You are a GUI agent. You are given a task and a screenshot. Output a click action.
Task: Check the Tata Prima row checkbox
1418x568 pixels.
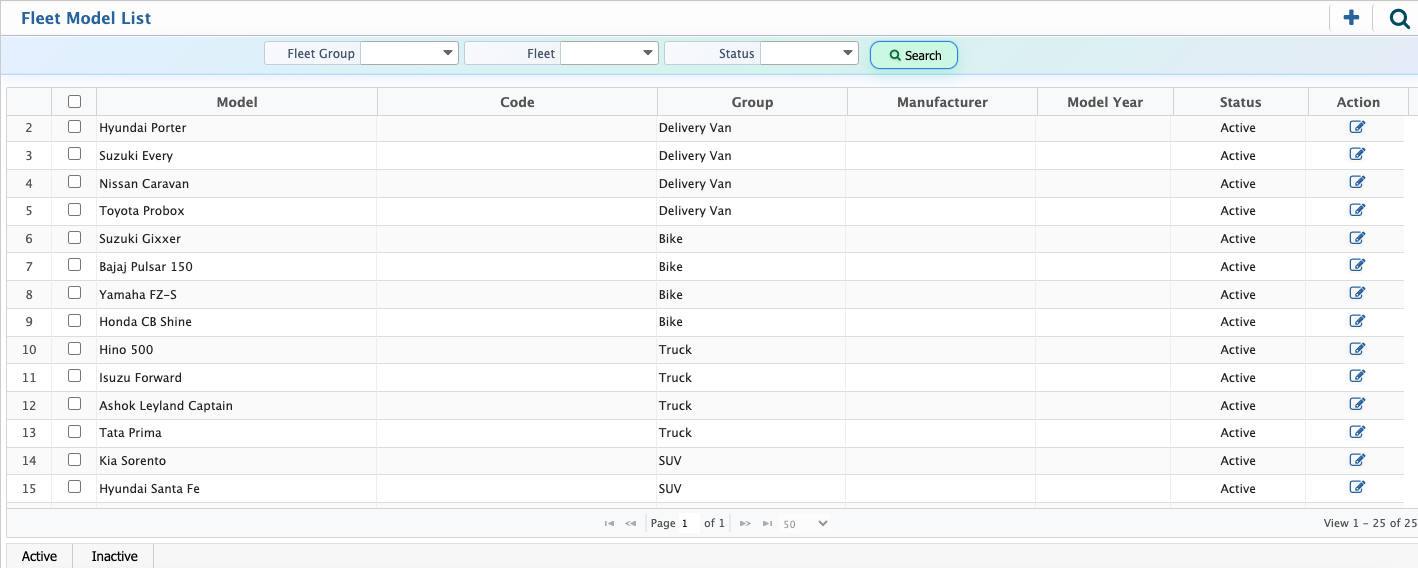(74, 432)
